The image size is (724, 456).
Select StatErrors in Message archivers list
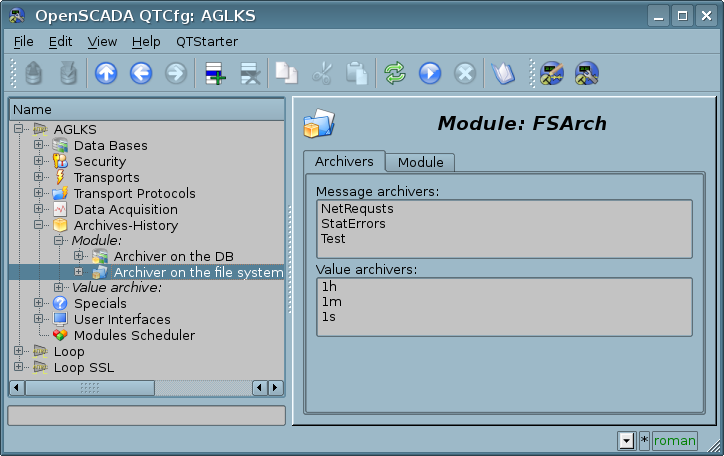point(353,224)
